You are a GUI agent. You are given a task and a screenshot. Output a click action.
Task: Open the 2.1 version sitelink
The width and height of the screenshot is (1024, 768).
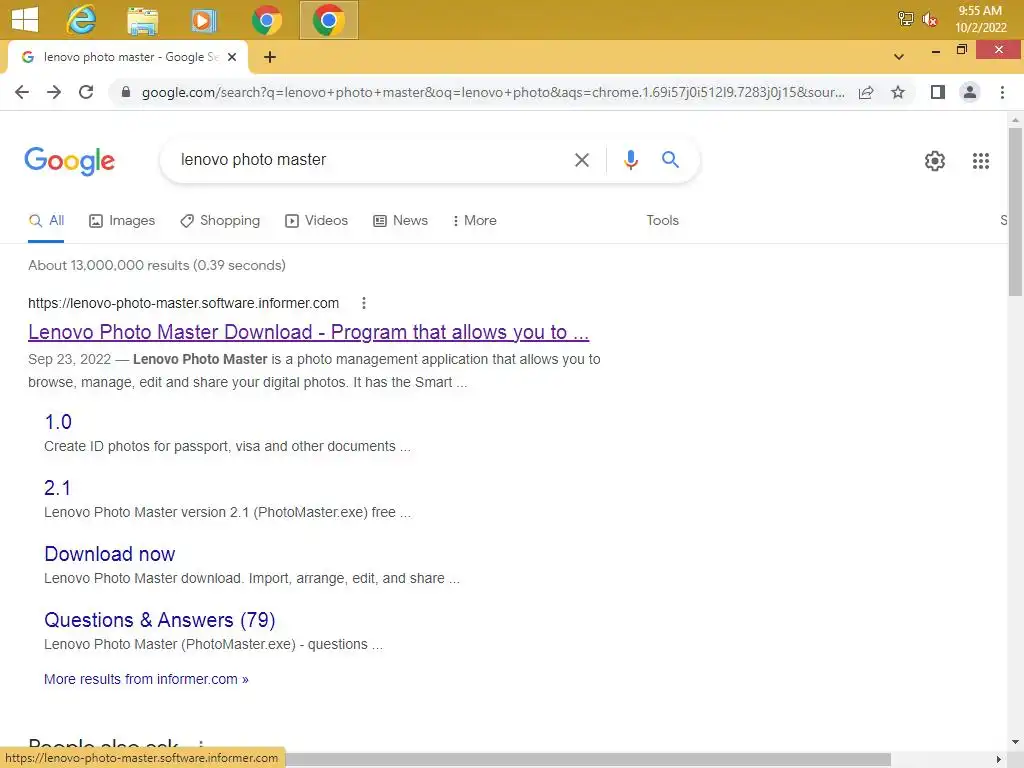pyautogui.click(x=57, y=488)
